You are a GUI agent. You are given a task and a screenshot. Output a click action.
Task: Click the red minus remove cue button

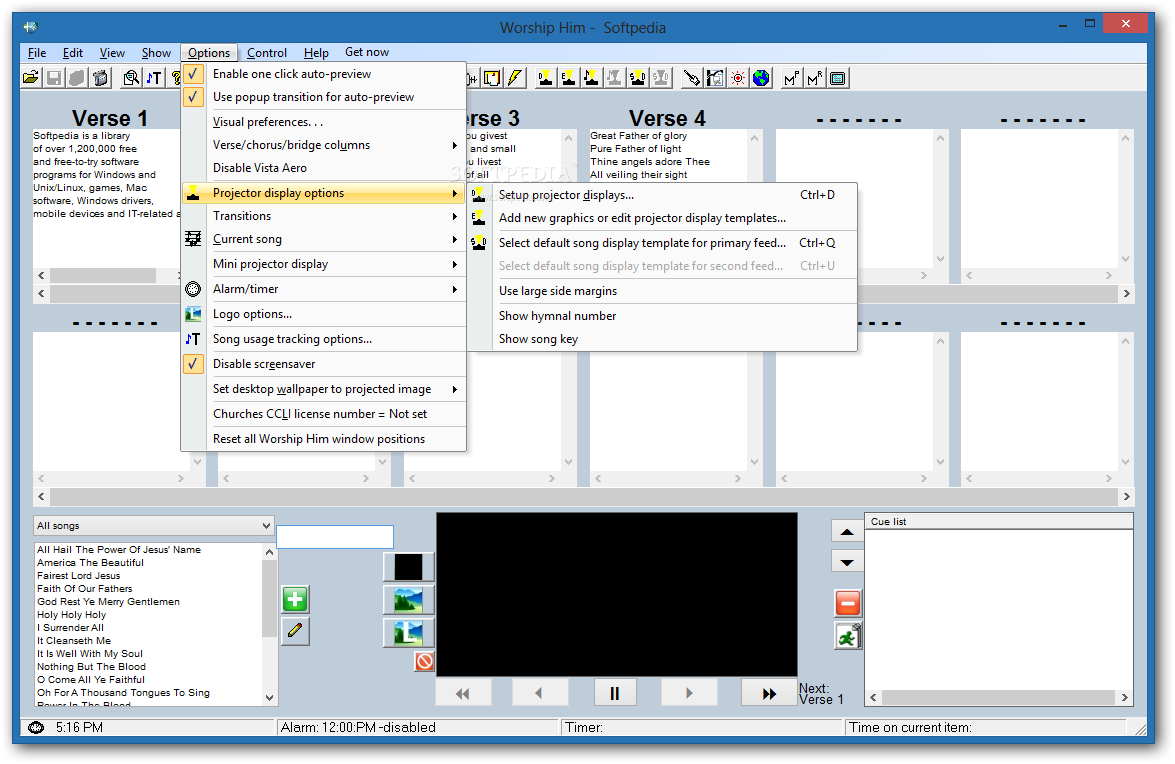pos(848,603)
